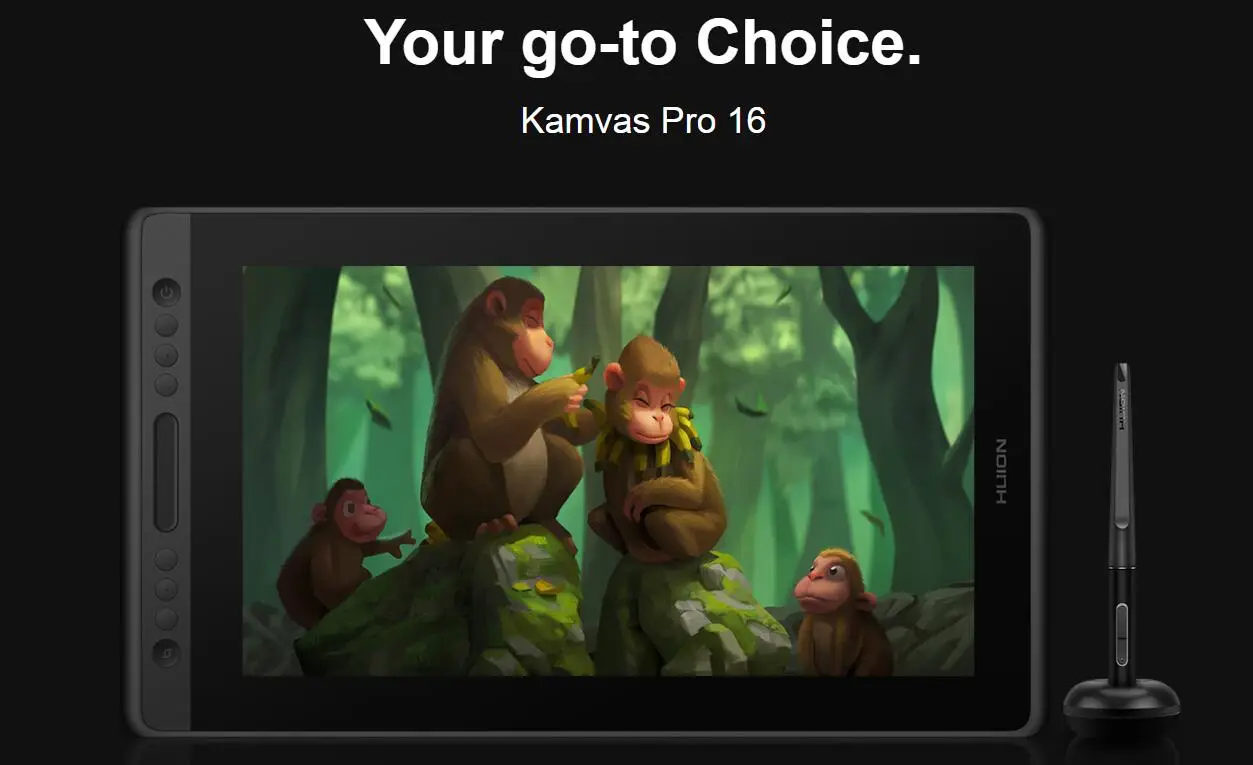Click the Kamvas Pro 16 product name
The image size is (1253, 765).
(x=643, y=121)
